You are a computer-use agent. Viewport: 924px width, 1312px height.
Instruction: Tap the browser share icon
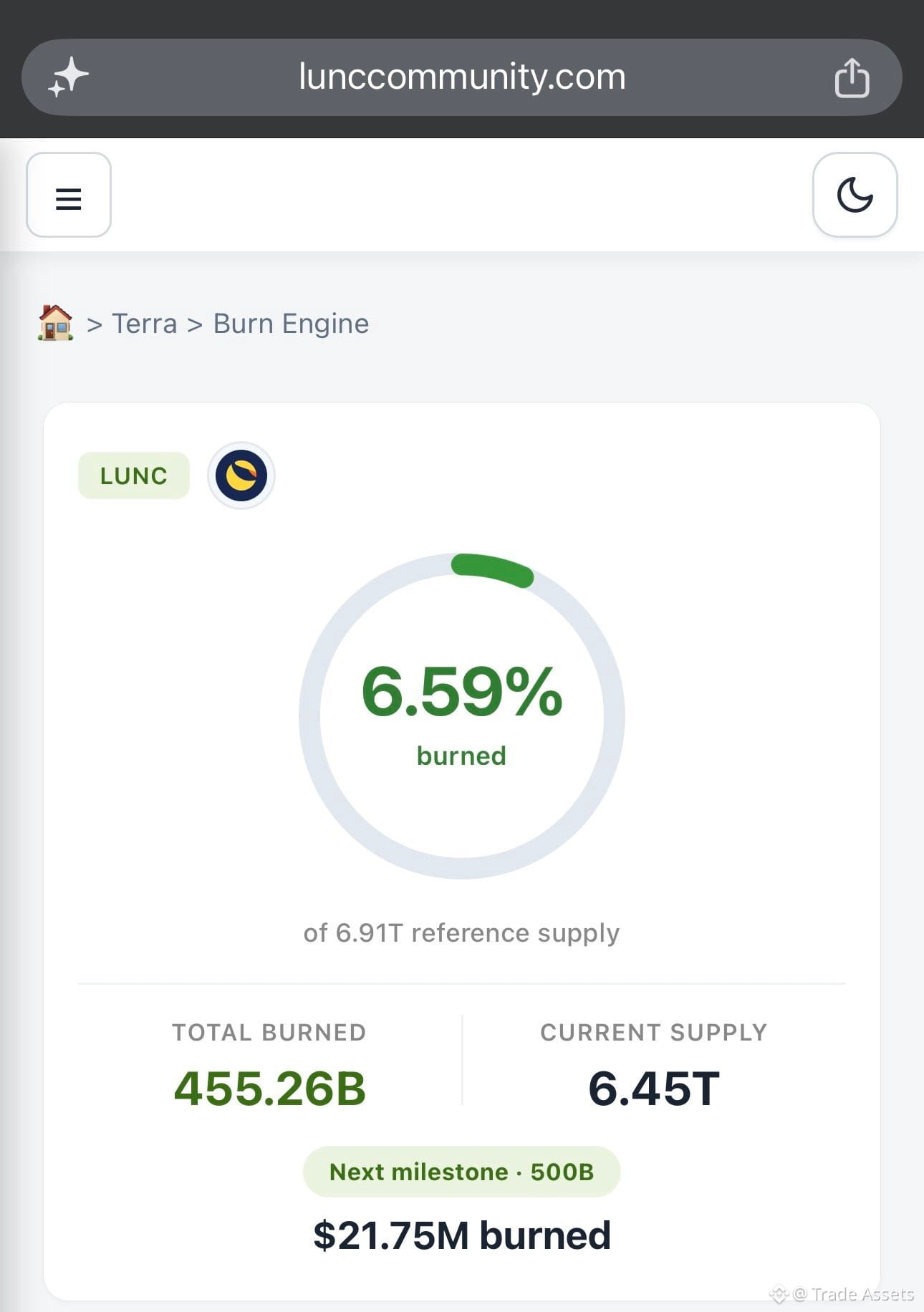tap(852, 77)
